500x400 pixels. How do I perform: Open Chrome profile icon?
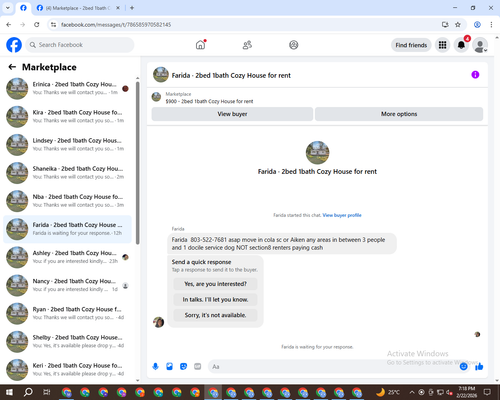477,24
